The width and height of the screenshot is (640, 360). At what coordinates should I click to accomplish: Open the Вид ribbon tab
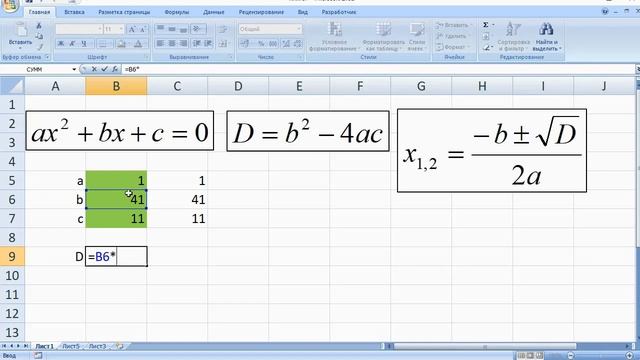[x=303, y=12]
